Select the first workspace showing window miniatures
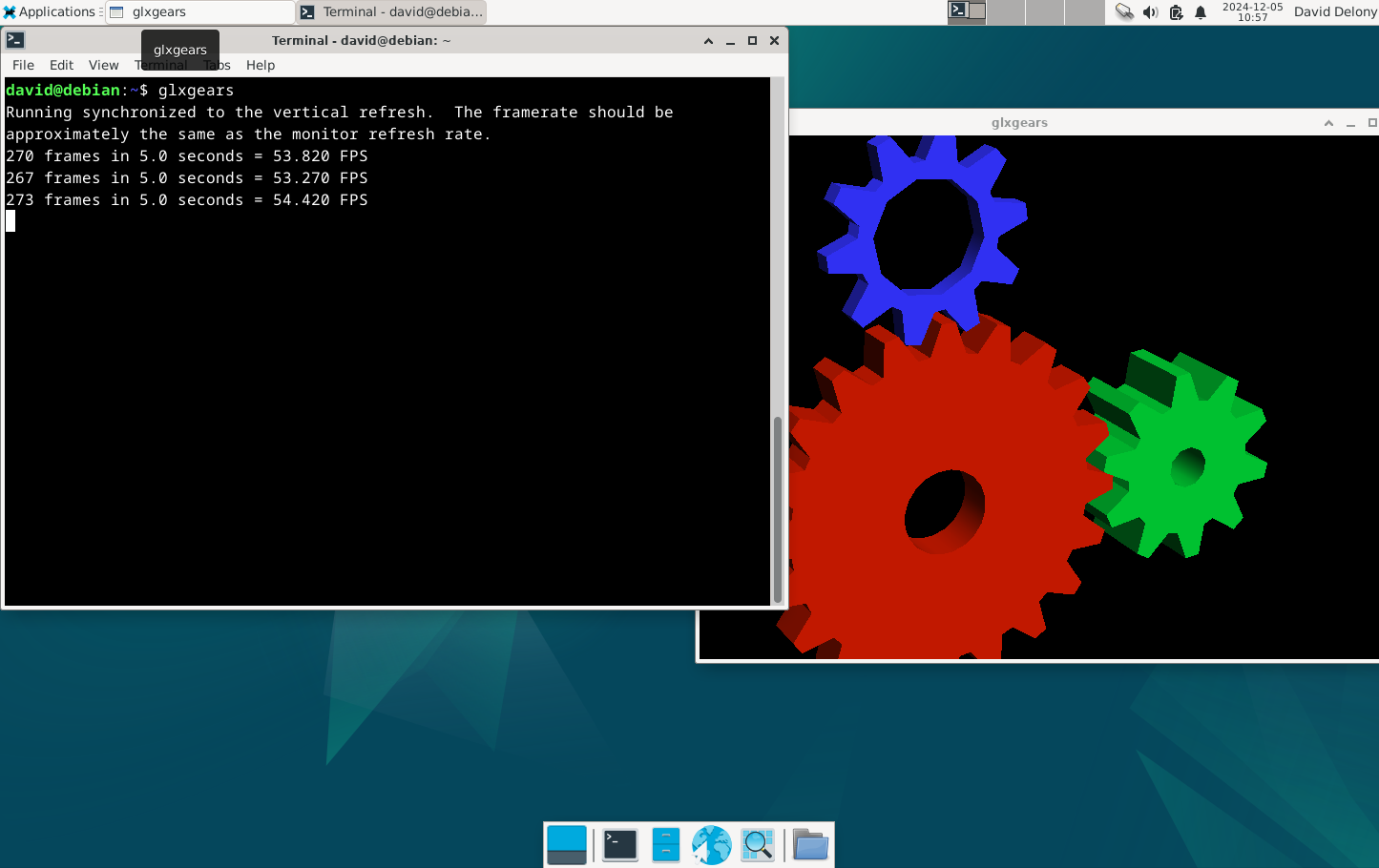This screenshot has width=1379, height=868. pyautogui.click(x=967, y=11)
